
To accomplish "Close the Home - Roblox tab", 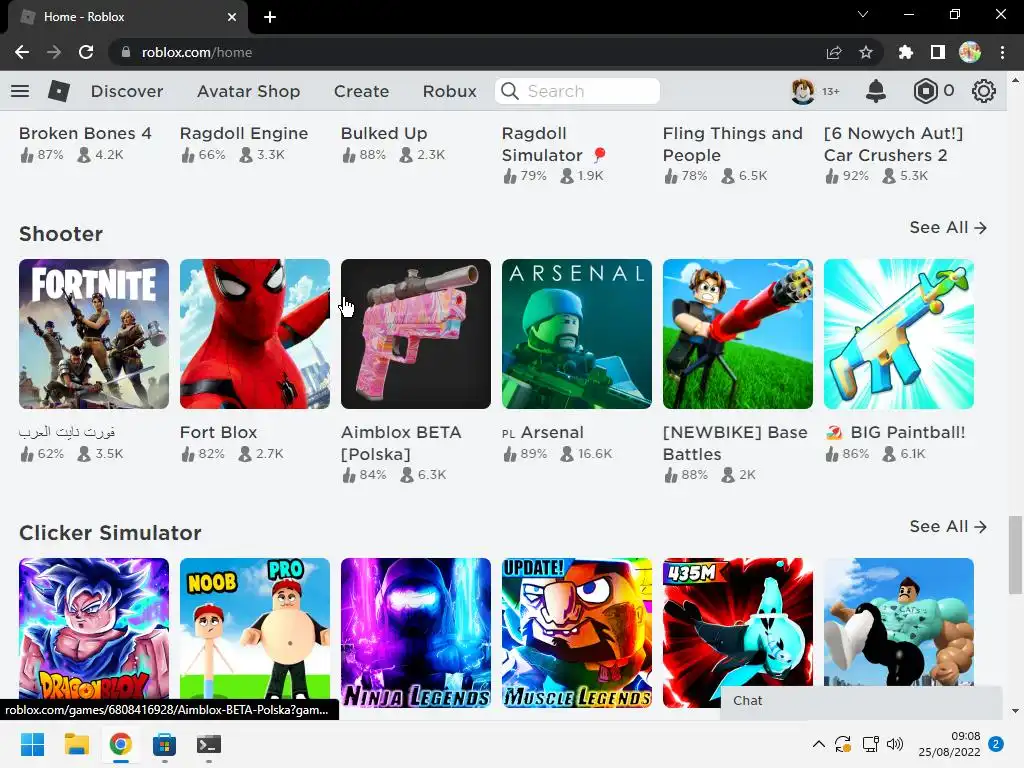I will 232,17.
